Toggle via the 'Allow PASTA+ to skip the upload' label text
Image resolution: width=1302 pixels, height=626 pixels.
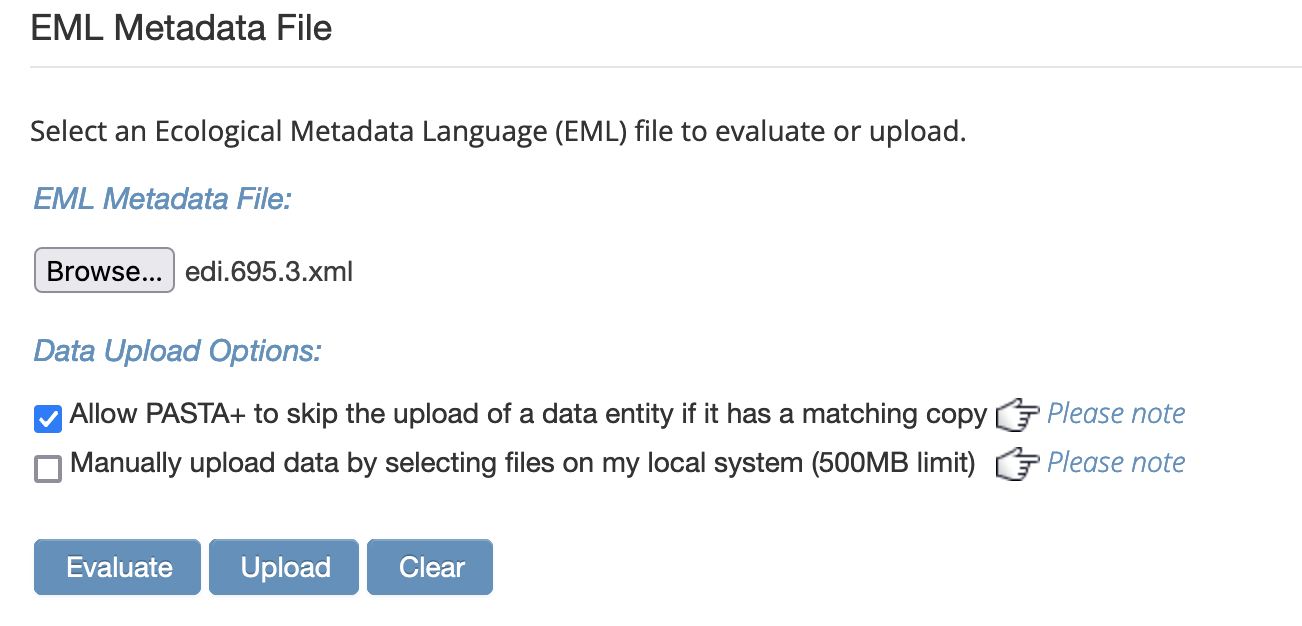(528, 414)
